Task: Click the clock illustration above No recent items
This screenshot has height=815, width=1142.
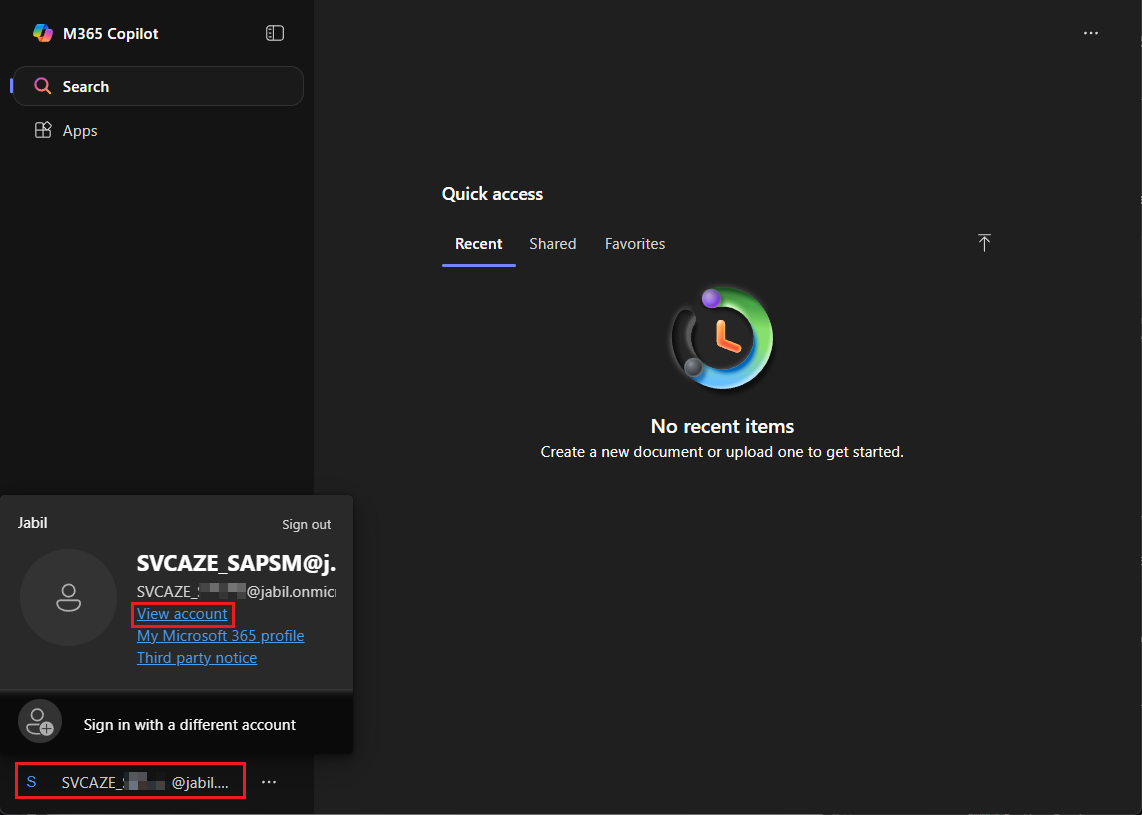Action: [x=721, y=339]
